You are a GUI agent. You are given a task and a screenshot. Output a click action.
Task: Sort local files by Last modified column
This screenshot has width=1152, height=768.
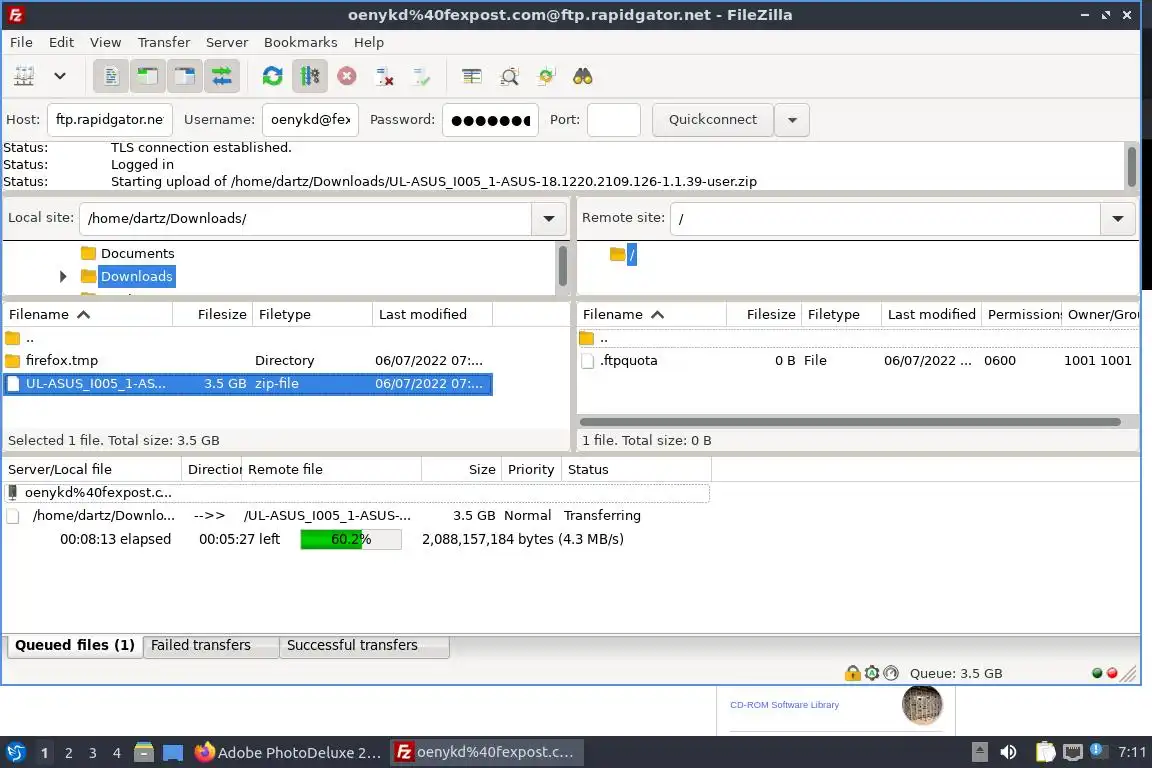point(432,315)
